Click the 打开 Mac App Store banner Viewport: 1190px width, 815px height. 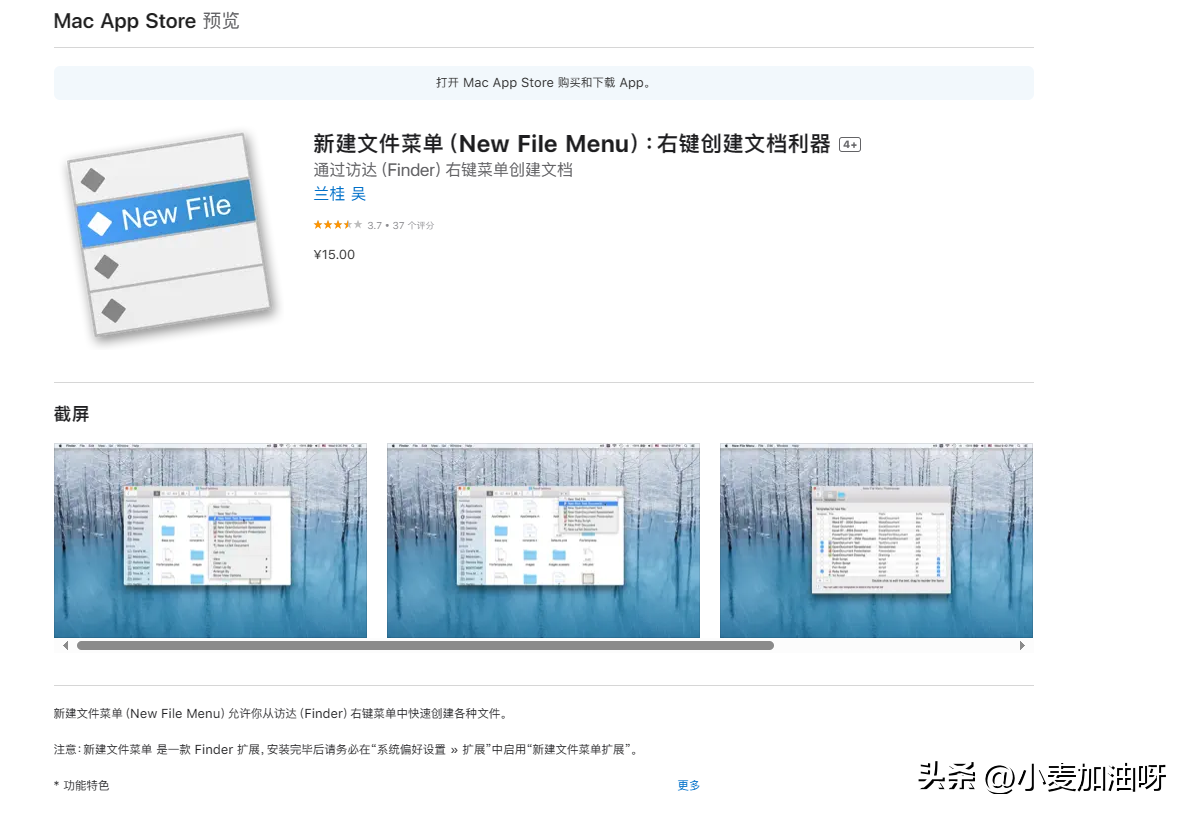[543, 83]
